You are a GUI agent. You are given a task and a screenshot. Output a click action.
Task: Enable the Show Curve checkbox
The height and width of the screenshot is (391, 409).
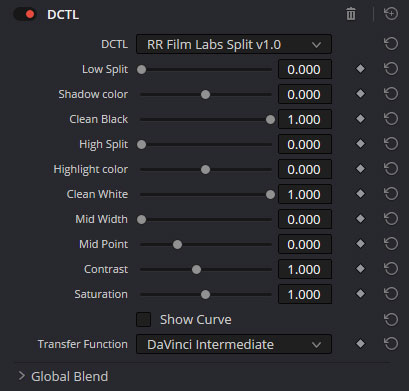pos(143,319)
